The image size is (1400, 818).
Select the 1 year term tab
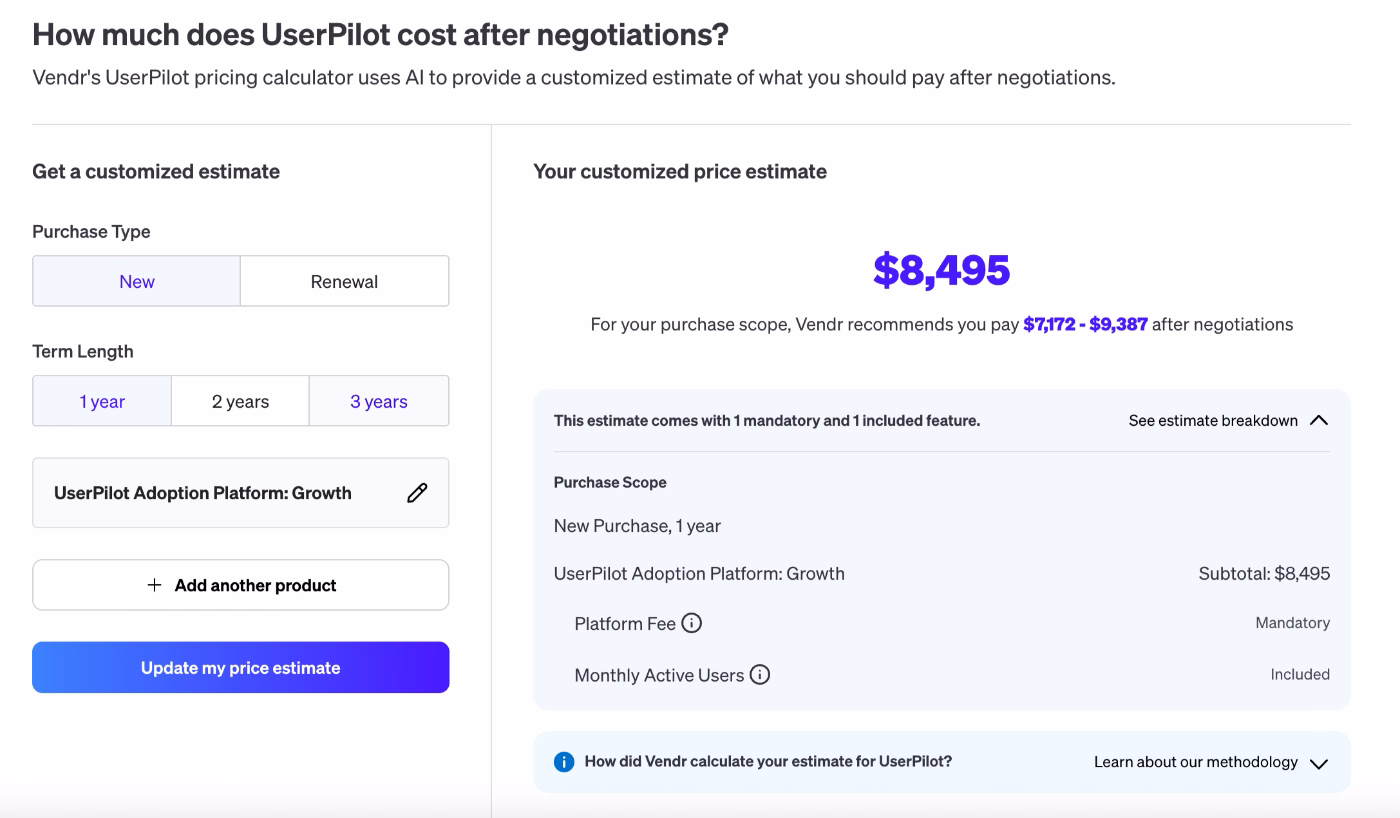click(x=101, y=400)
